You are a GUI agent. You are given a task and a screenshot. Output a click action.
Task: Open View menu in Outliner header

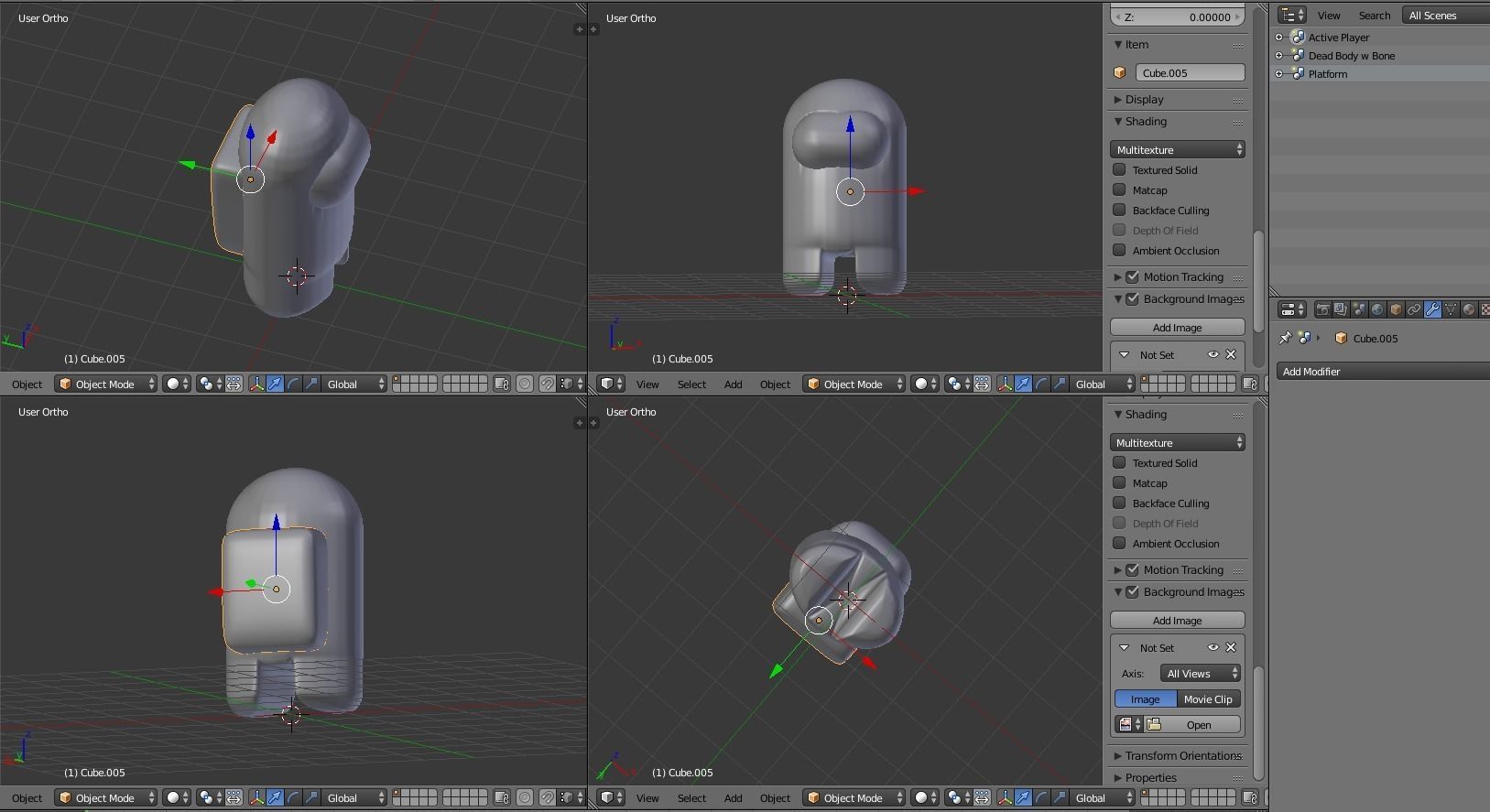tap(1329, 16)
